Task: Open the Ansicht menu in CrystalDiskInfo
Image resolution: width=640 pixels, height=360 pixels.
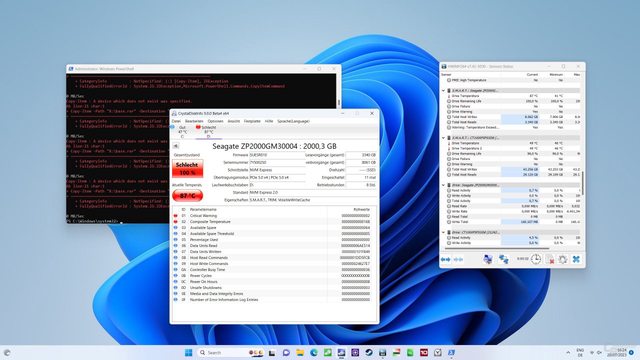Action: 233,121
